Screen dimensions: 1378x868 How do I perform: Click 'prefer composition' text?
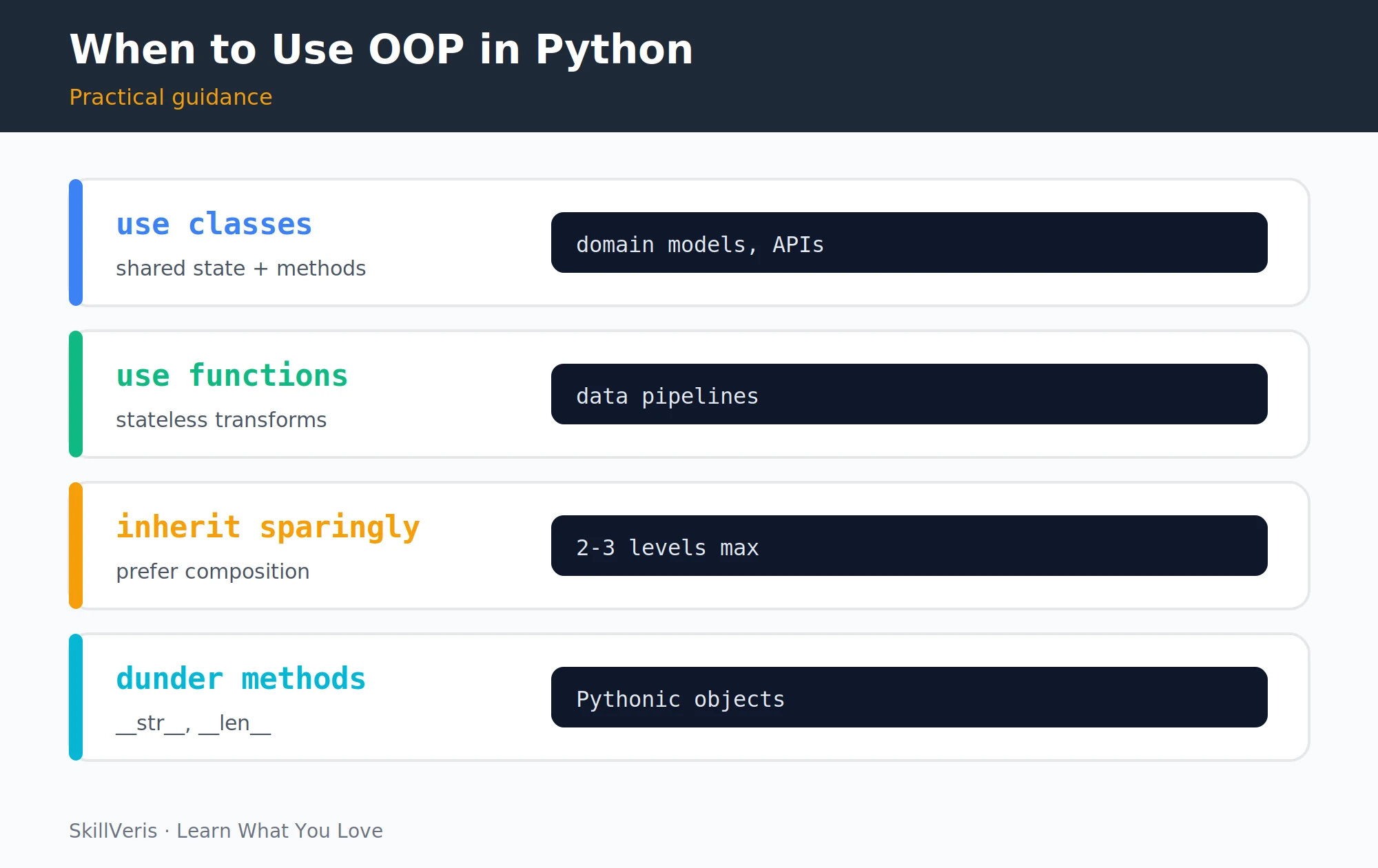pyautogui.click(x=213, y=572)
